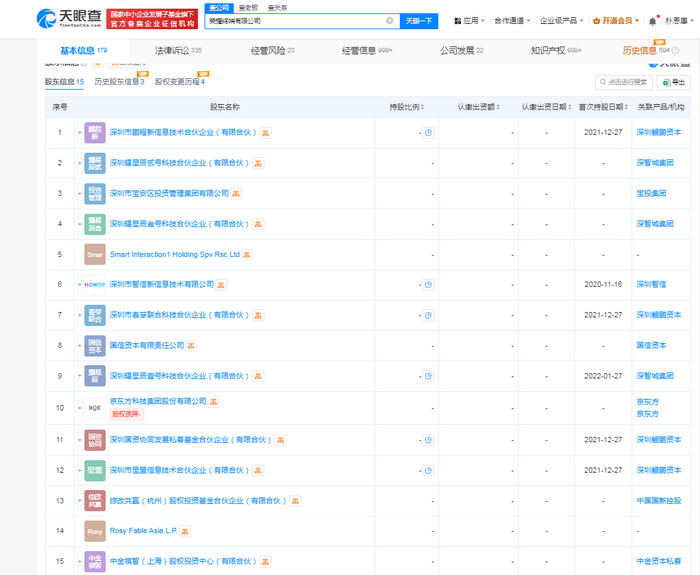Click the clock icon in row 1 shareholding column
The width and height of the screenshot is (700, 575).
coord(428,132)
